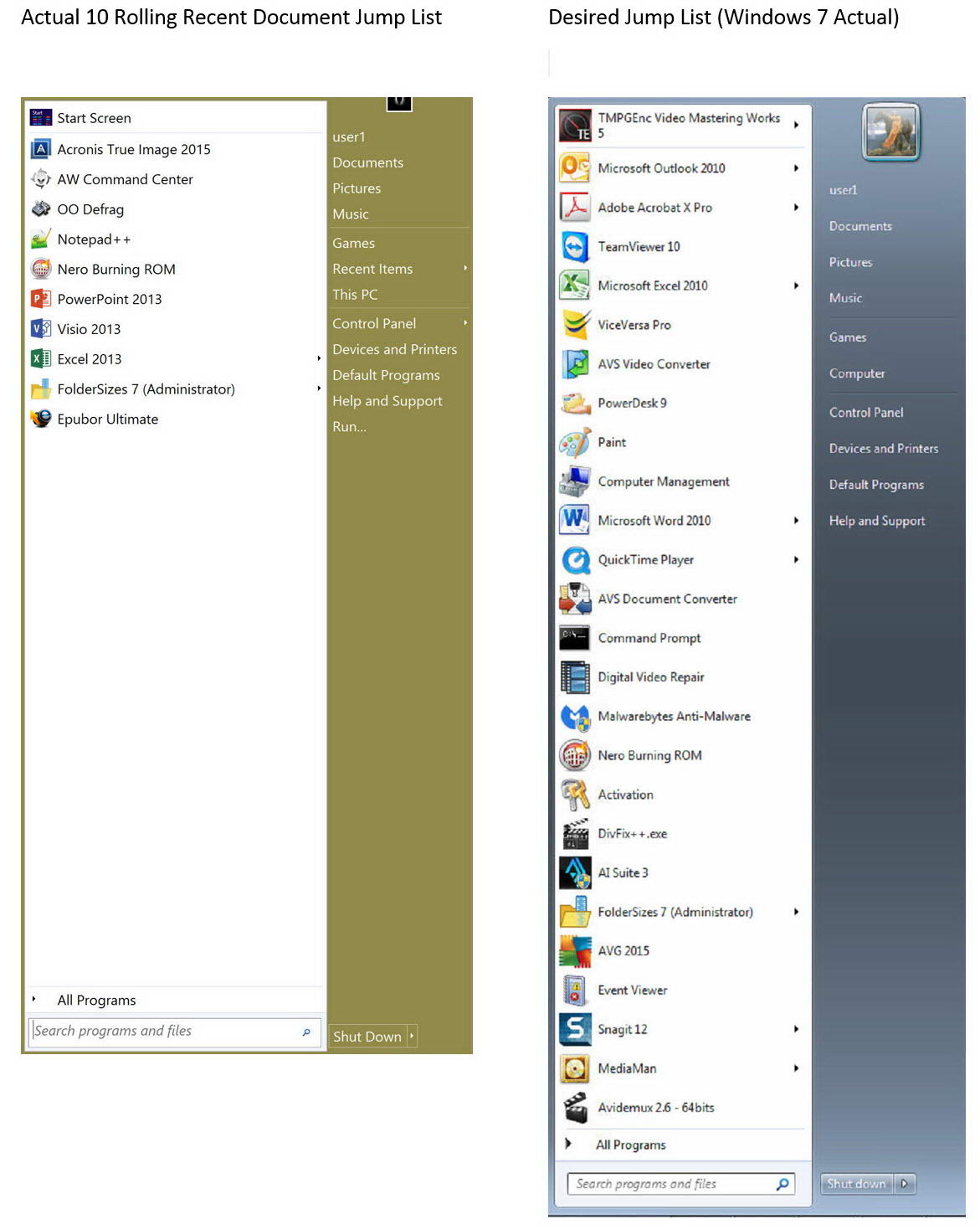Select Run... from the olive menu

pyautogui.click(x=349, y=427)
